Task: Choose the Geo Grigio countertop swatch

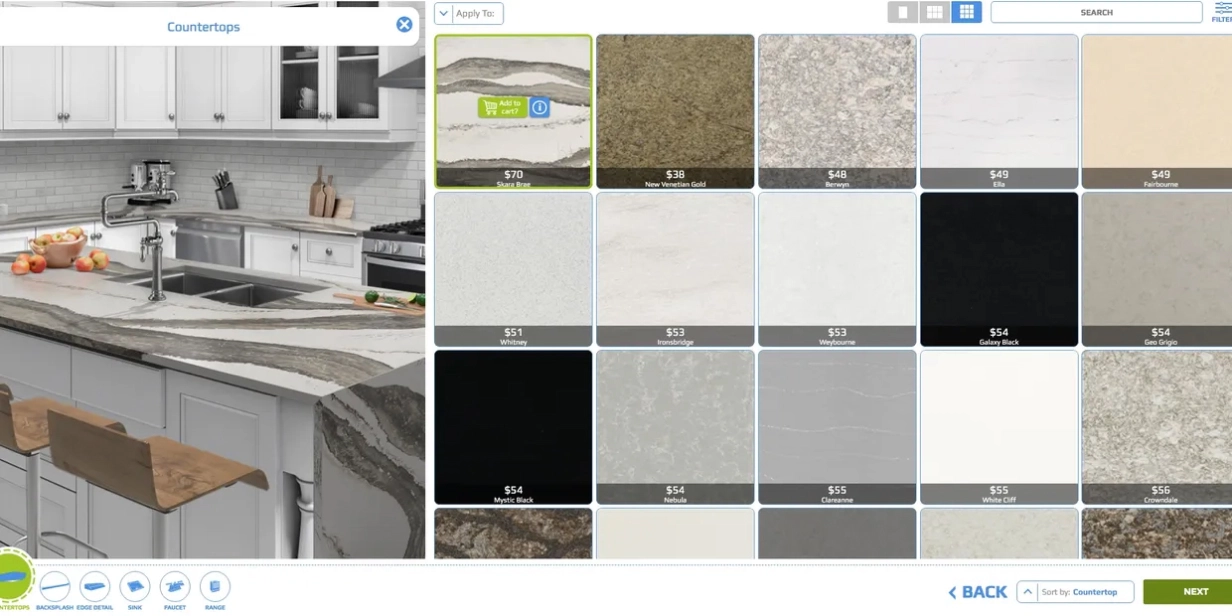Action: point(1157,269)
